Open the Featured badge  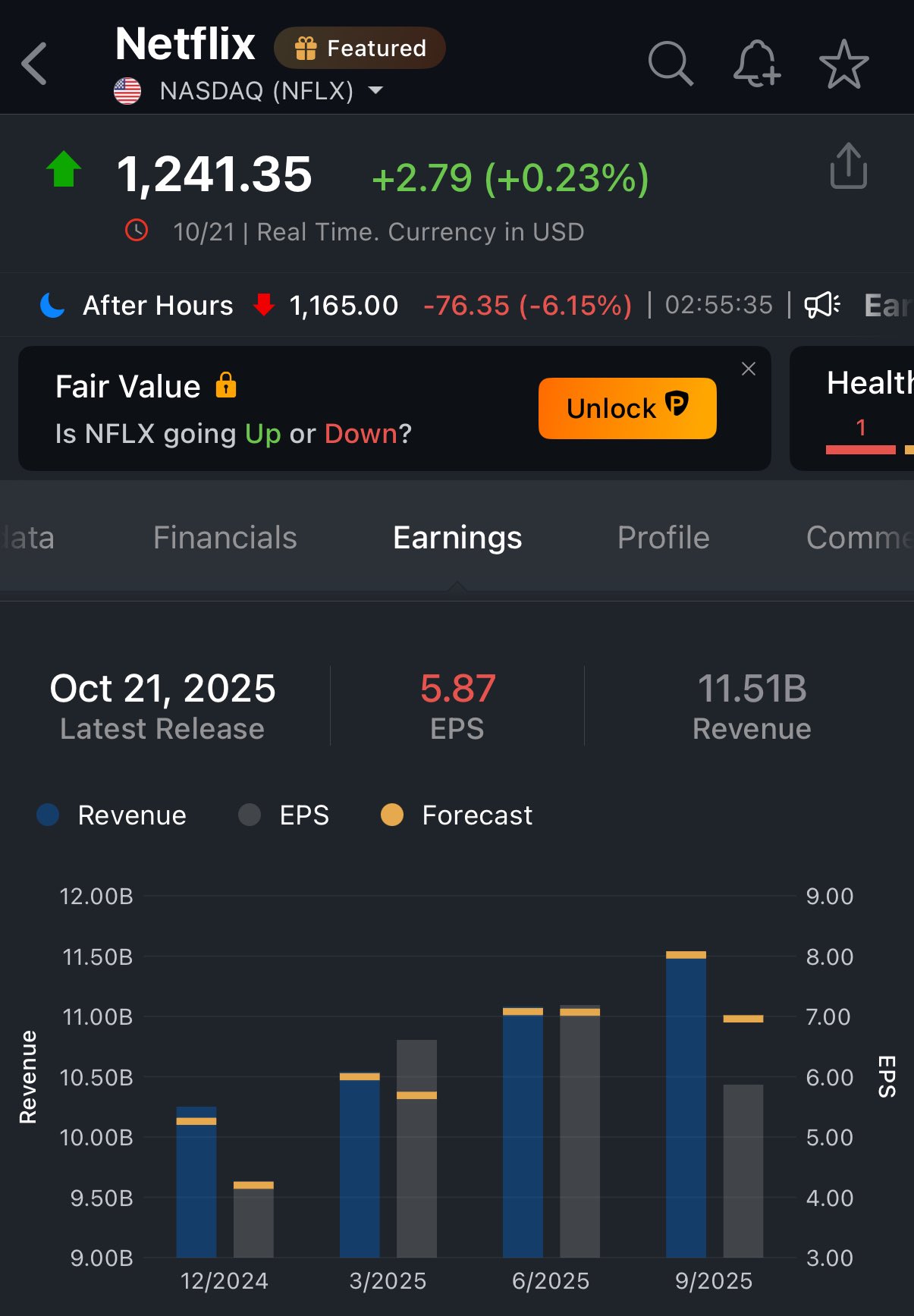(x=360, y=49)
